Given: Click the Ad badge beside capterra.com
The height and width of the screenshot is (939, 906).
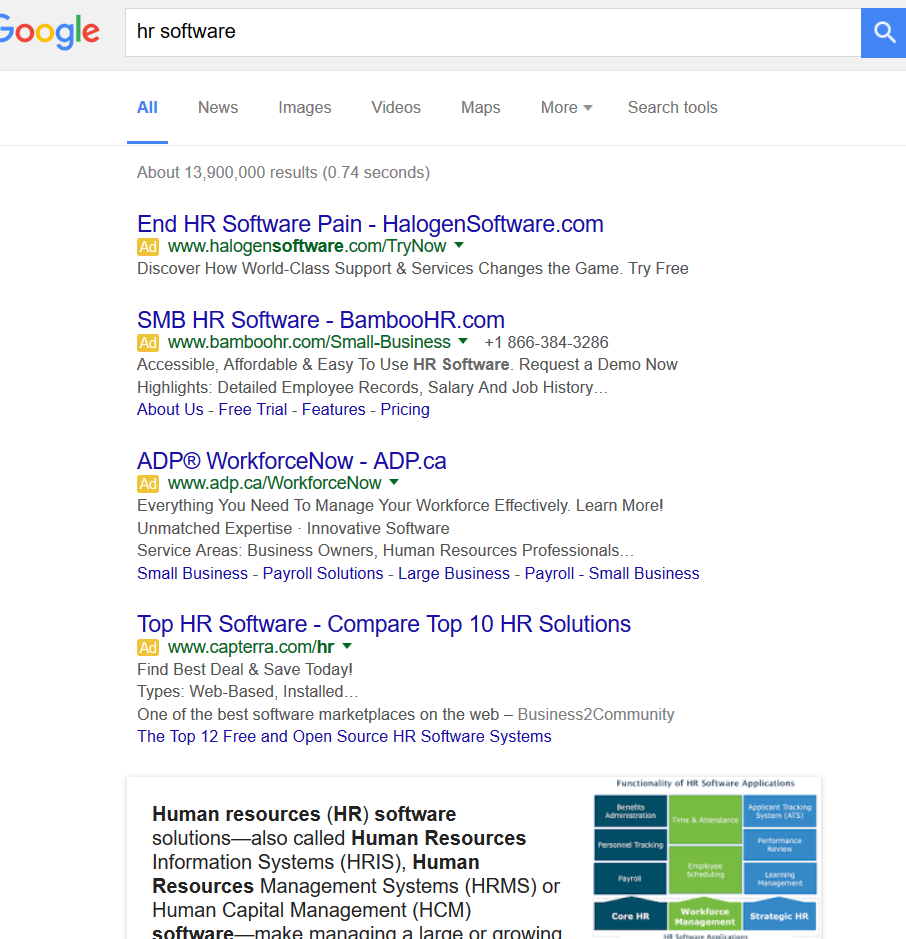Looking at the screenshot, I should [x=148, y=647].
